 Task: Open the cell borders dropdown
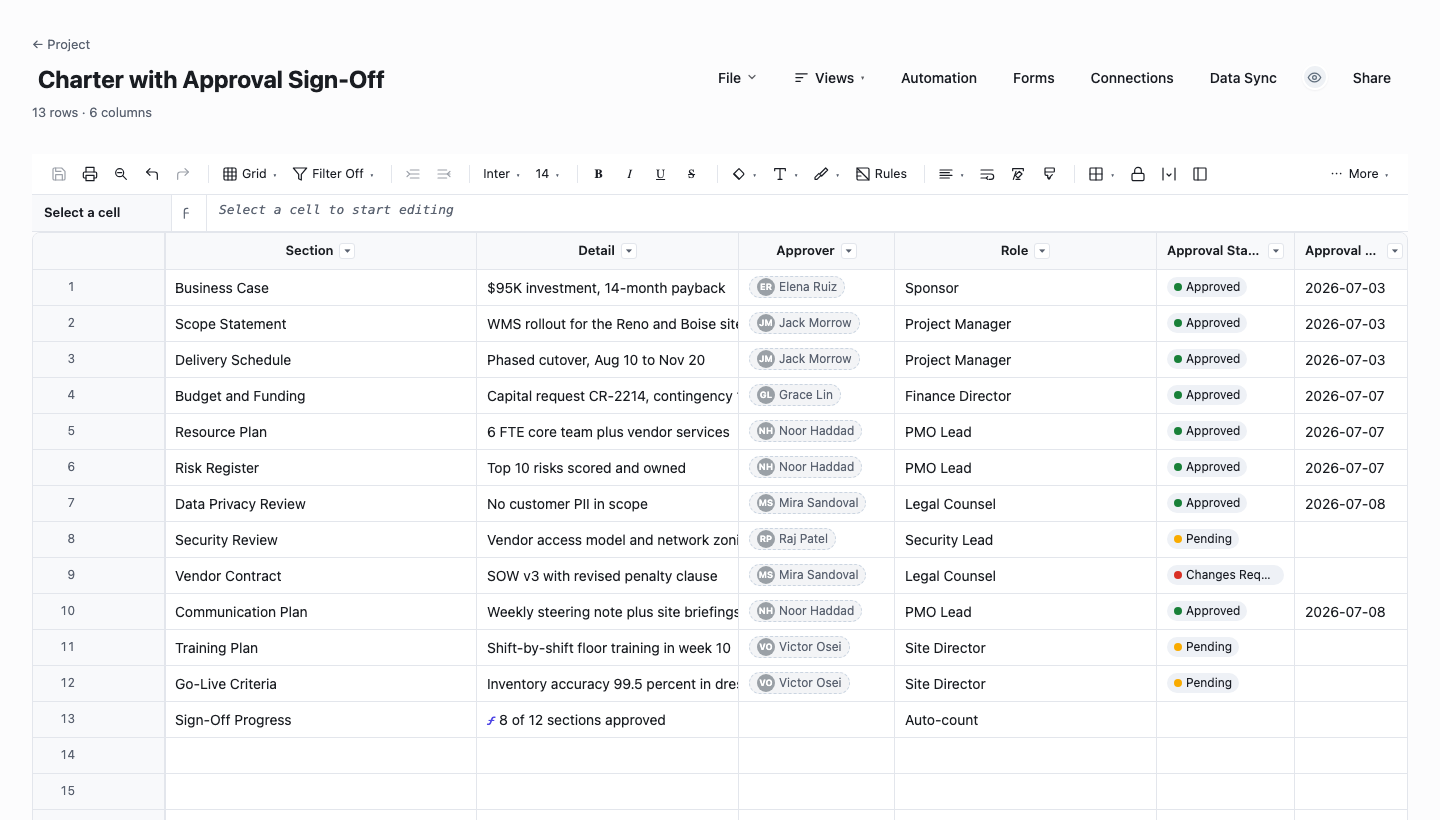coord(1101,174)
